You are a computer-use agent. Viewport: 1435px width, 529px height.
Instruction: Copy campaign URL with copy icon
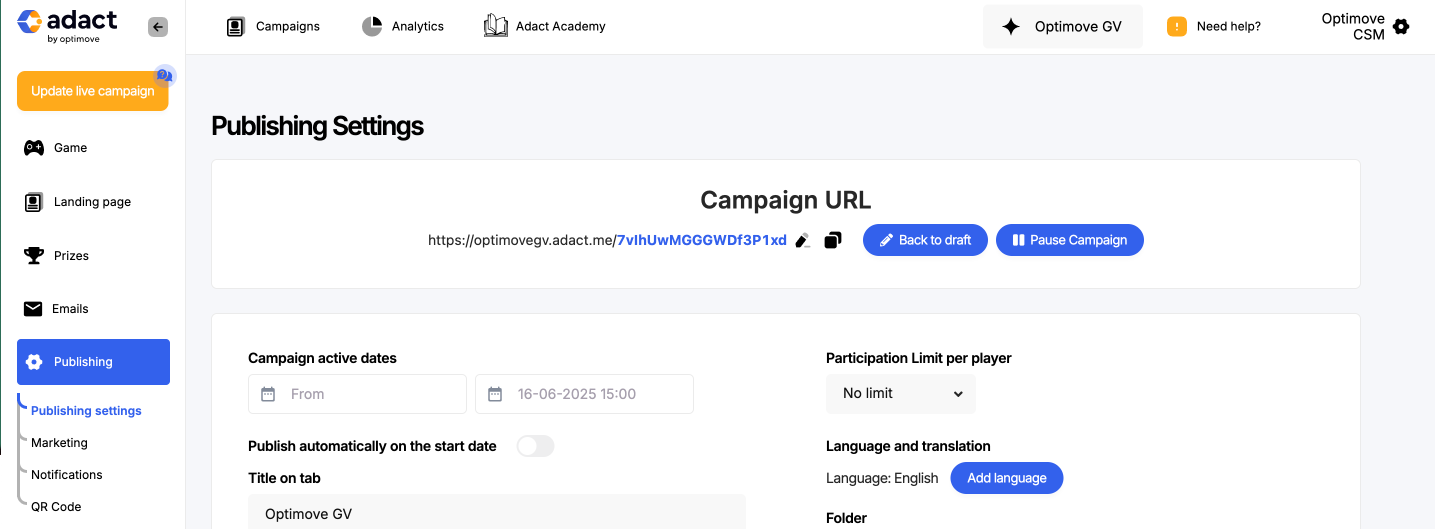point(833,240)
